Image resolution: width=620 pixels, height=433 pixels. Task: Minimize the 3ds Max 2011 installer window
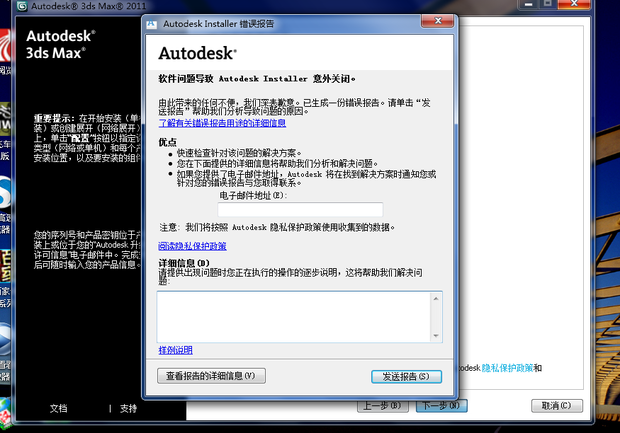(x=529, y=4)
